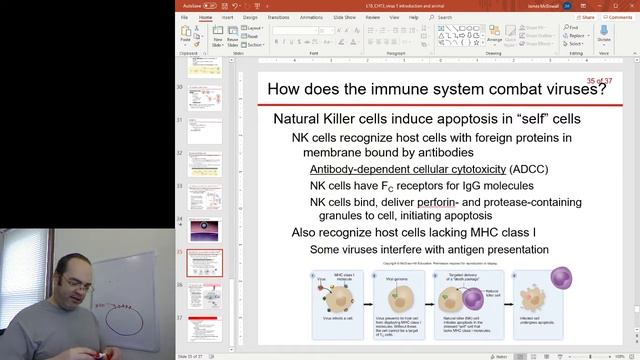Viewport: 640px width, 360px height.
Task: Select the text box shape icon
Action: coord(441,29)
